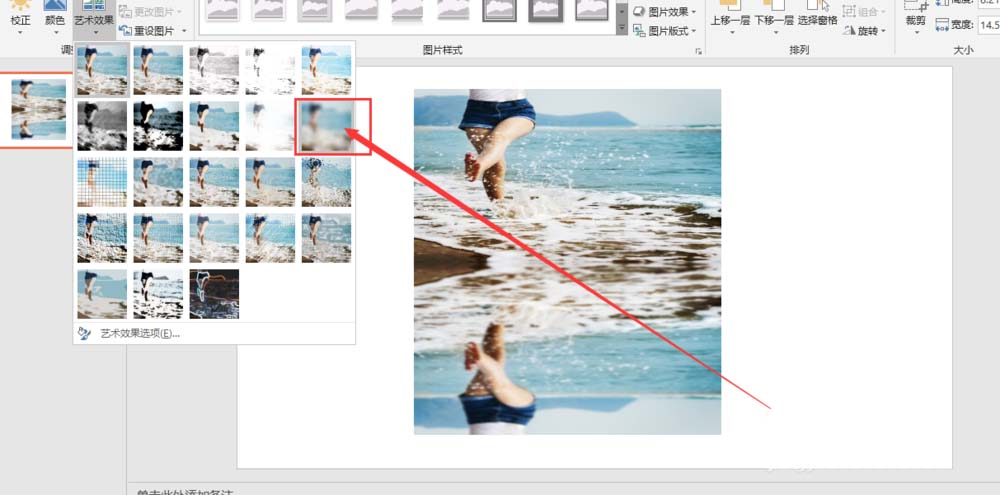Viewport: 1000px width, 495px height.
Task: Apply the Watercolor Sponge artistic effect
Action: tap(158, 182)
